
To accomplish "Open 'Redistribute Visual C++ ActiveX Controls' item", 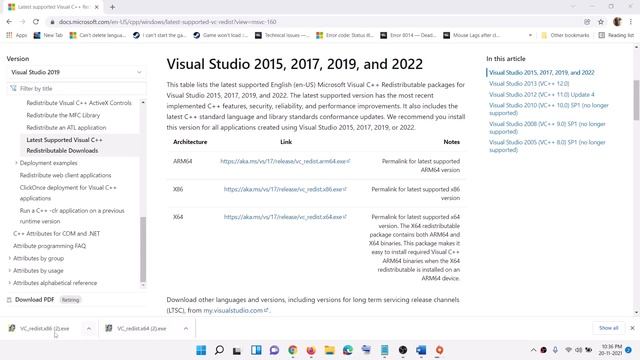I will point(79,103).
